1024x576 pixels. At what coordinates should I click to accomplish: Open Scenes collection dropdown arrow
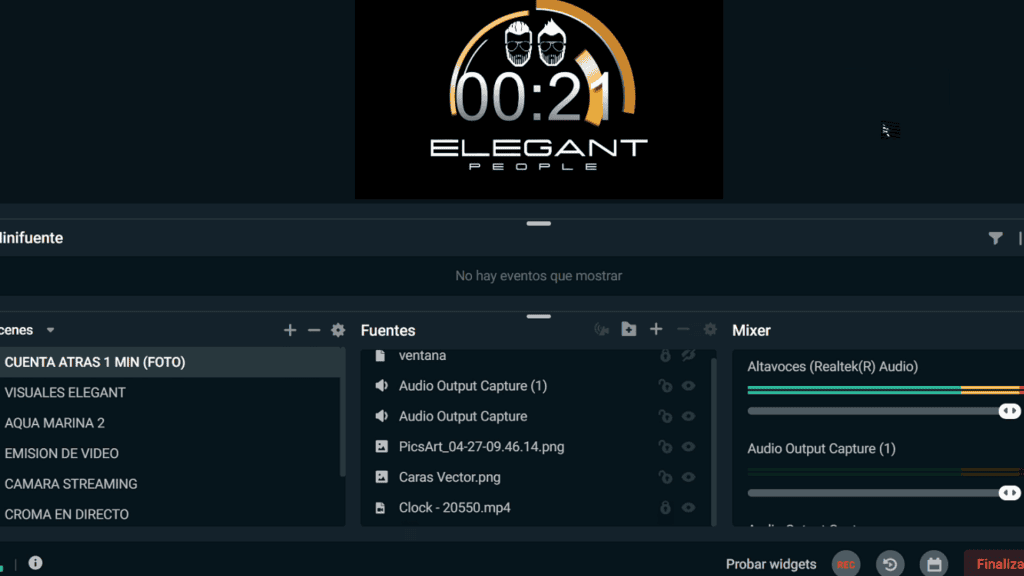[50, 330]
